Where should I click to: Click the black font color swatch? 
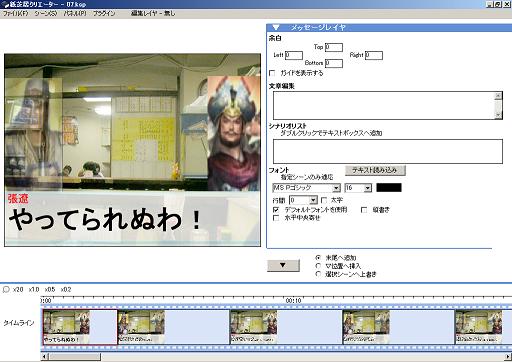389,188
